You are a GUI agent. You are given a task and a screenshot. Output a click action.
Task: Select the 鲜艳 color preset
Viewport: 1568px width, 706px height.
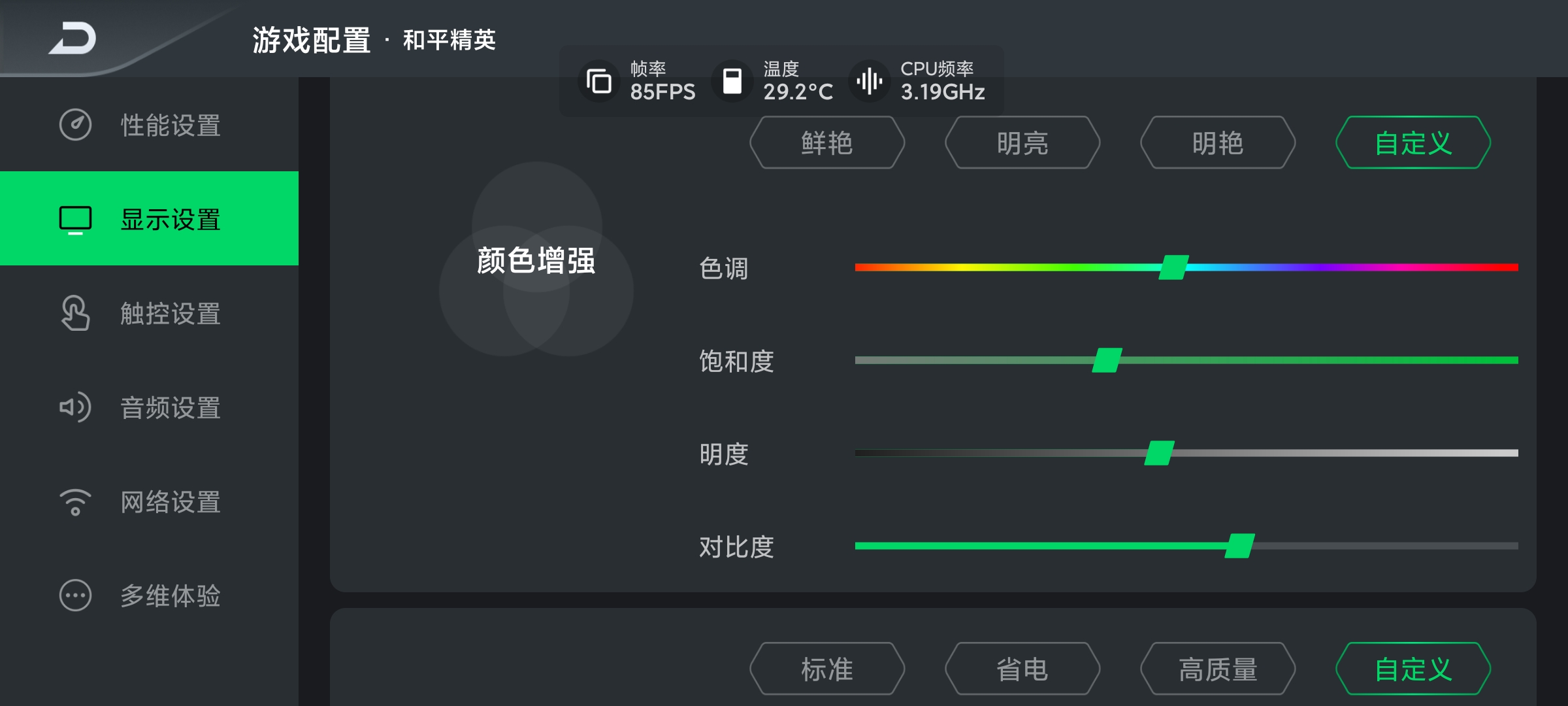[827, 143]
